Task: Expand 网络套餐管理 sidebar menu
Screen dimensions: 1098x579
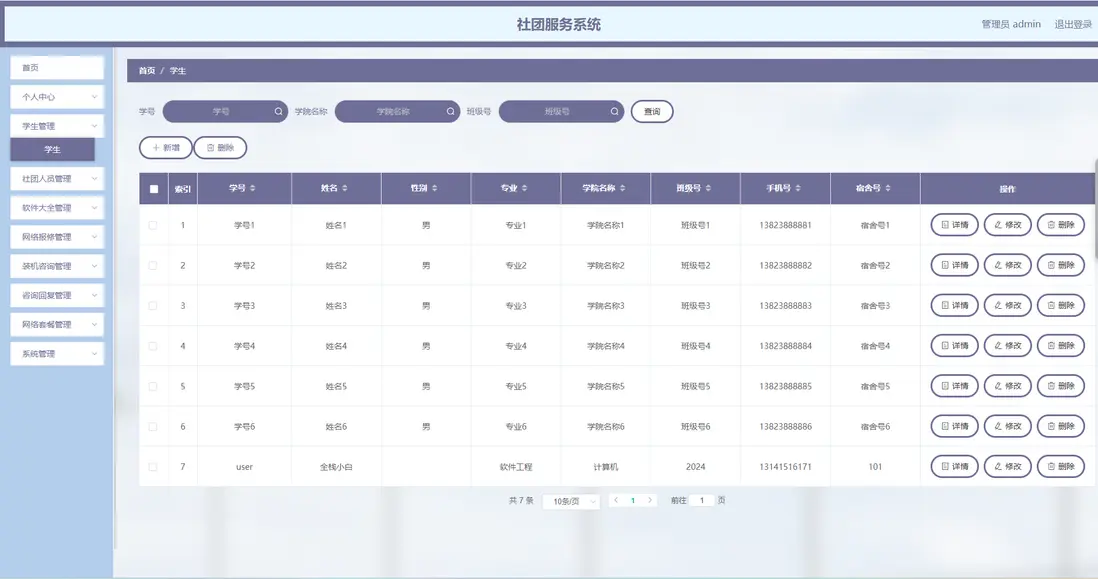Action: (57, 324)
